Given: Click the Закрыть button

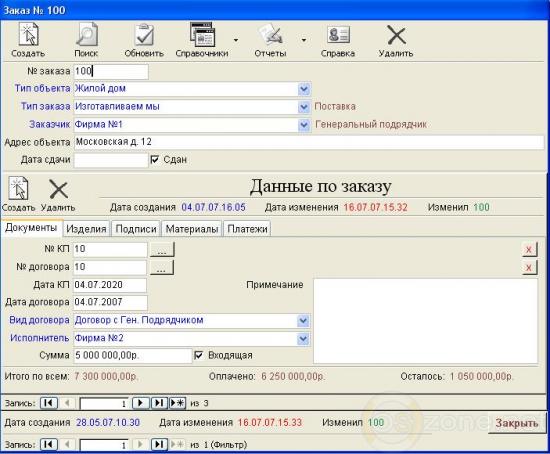Looking at the screenshot, I should (517, 423).
